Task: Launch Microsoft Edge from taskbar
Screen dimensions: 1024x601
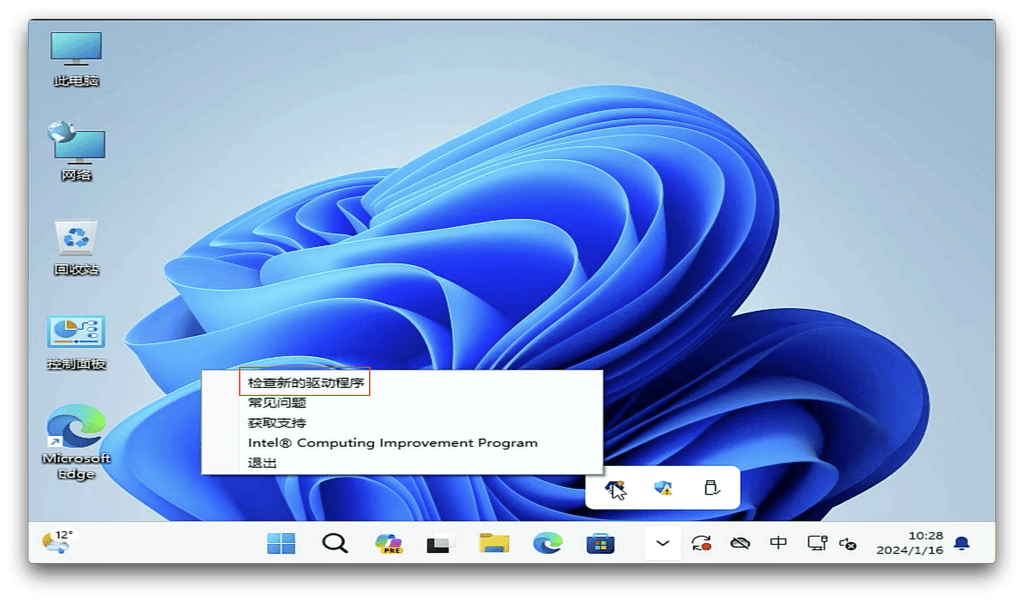Action: click(x=547, y=543)
